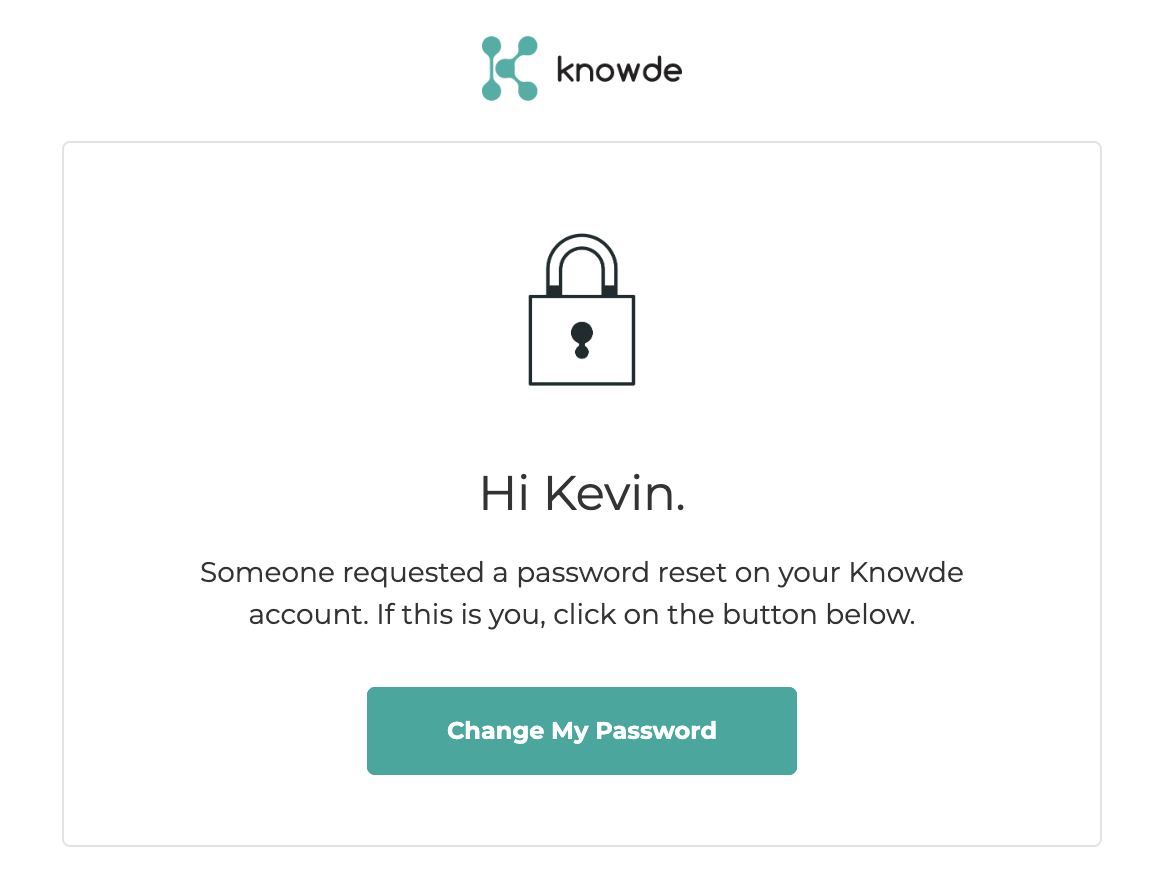
Task: Click the word "Knowde" in the message body
Action: (x=906, y=572)
